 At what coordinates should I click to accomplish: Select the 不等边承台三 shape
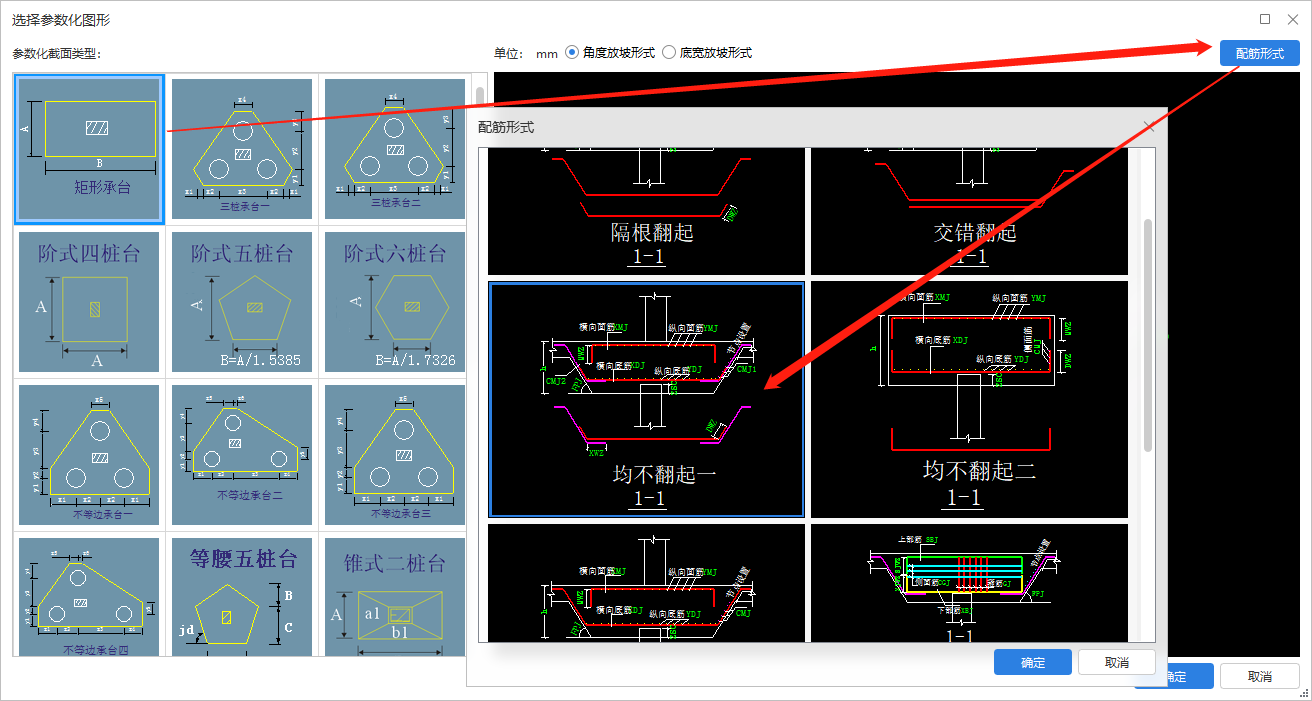pos(394,455)
